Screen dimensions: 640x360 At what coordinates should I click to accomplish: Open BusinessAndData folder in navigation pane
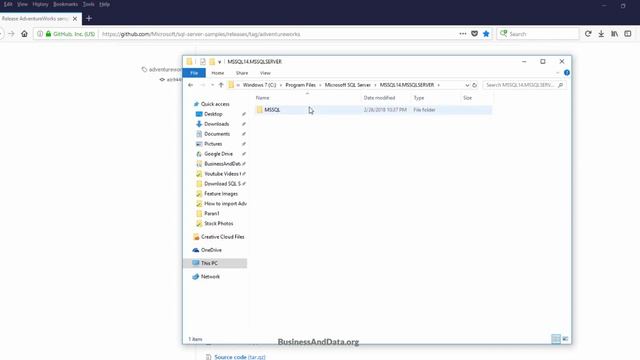pos(222,164)
